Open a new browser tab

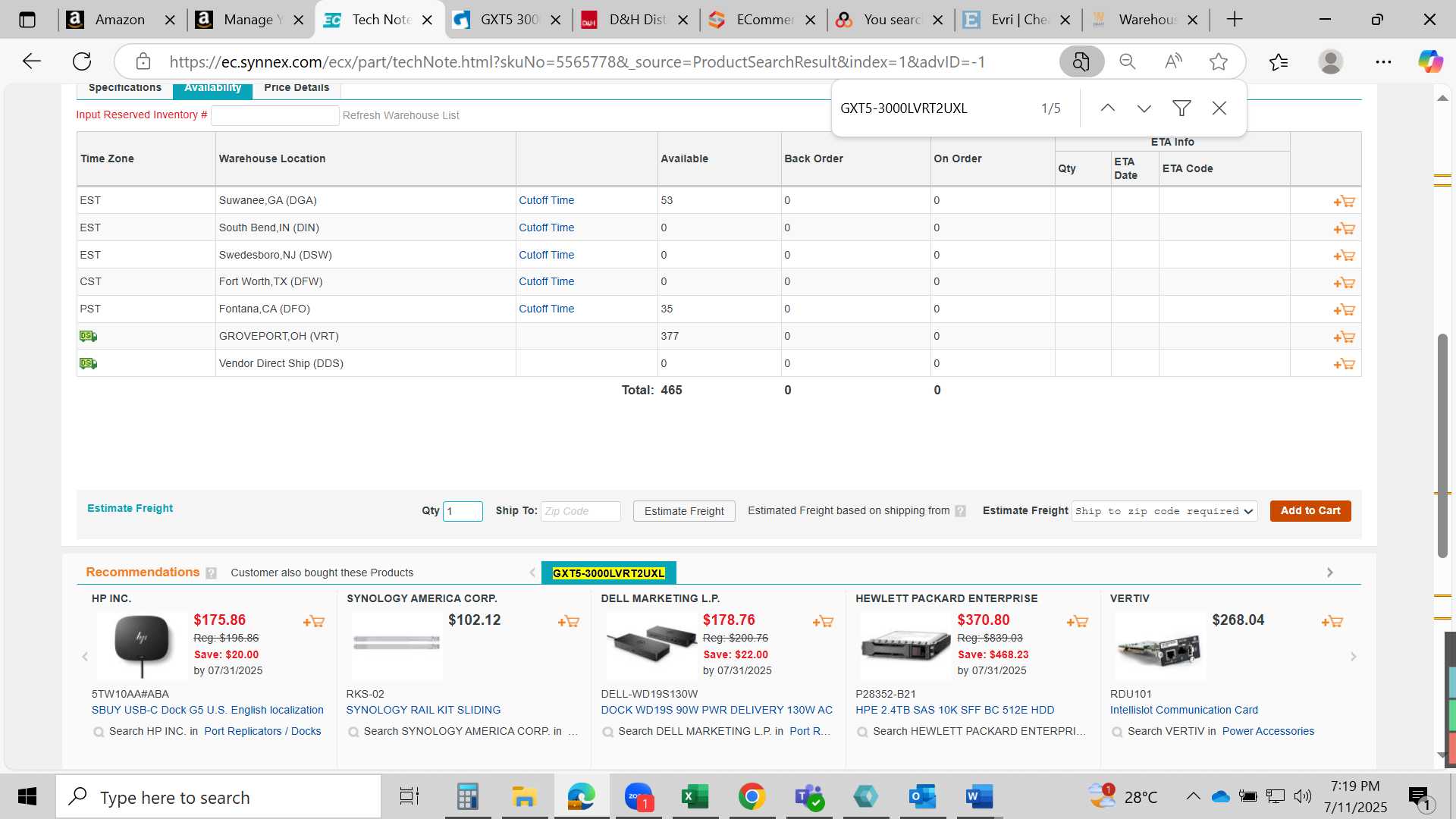[1235, 20]
